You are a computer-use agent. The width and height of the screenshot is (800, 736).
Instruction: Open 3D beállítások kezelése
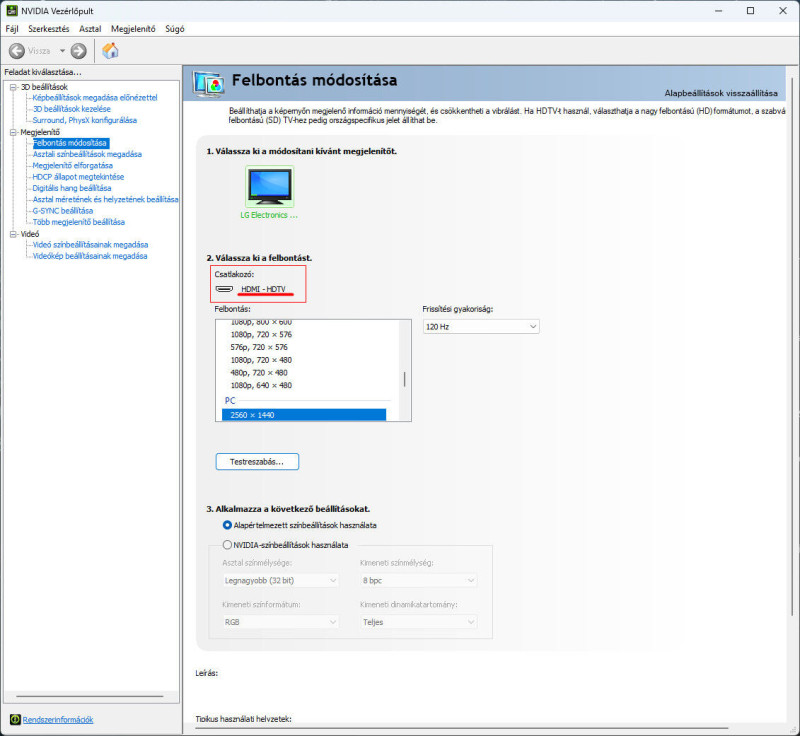point(71,109)
